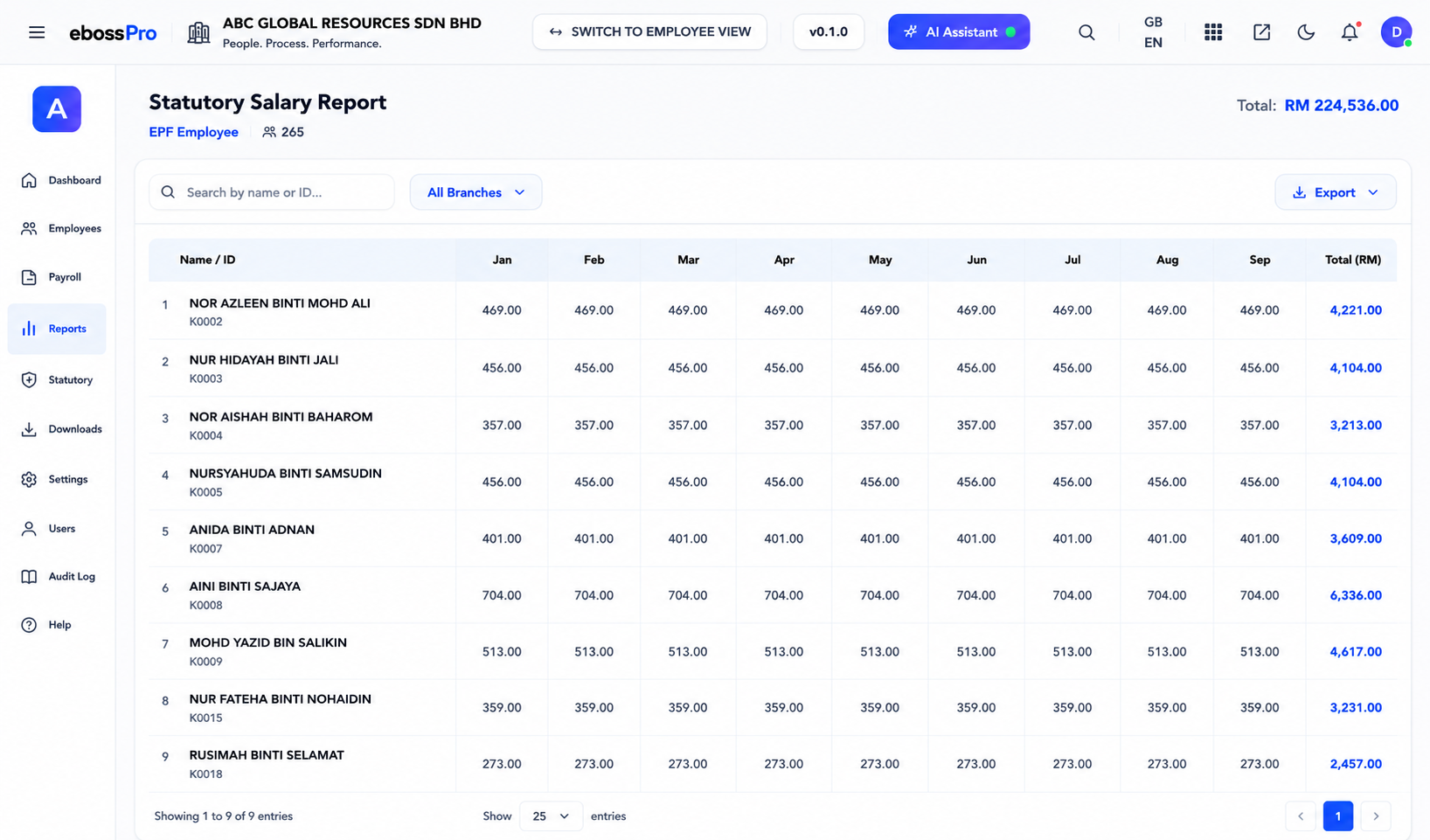Select NUR HIDAYAH BINTI JALI row
1430x840 pixels.
coord(773,368)
